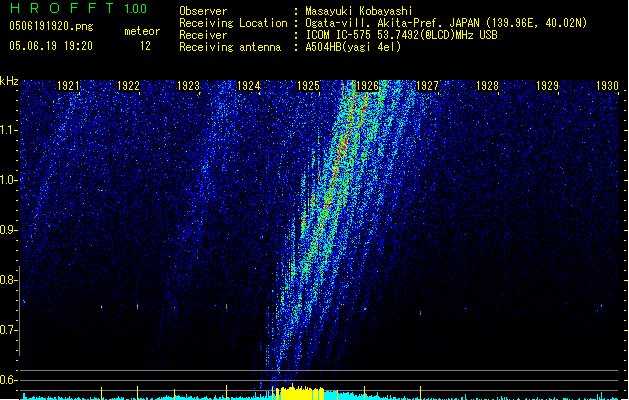Click the 0.7 kHz frequency tick label

[8, 330]
